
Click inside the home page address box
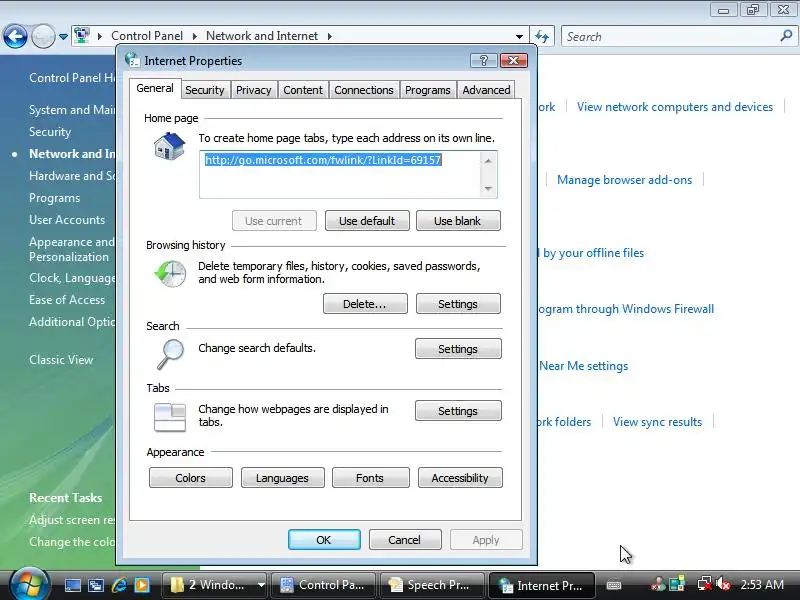pos(340,174)
